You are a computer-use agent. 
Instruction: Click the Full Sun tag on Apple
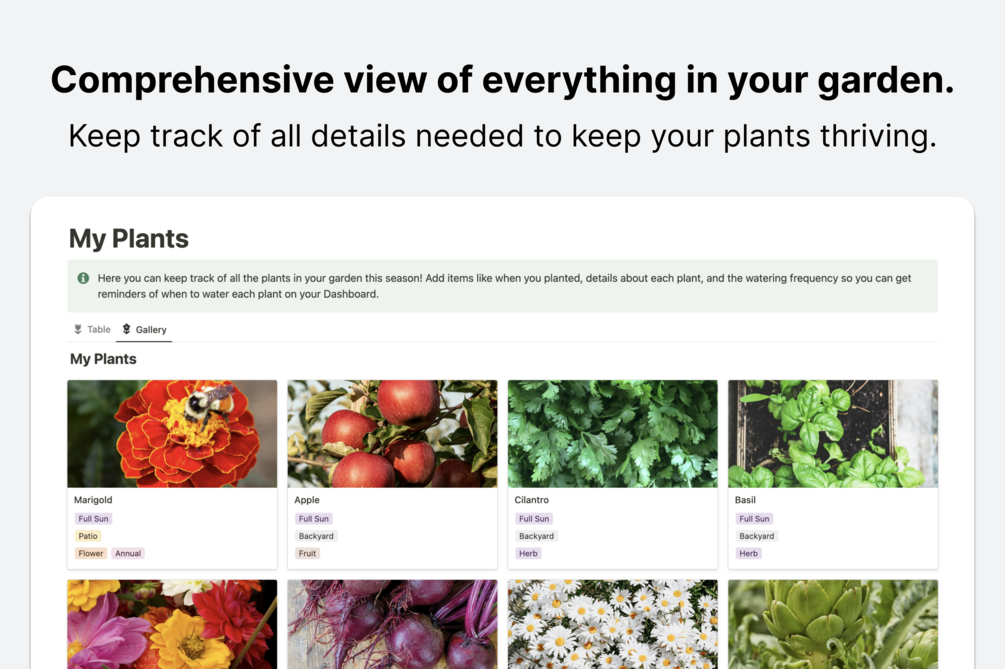tap(313, 518)
